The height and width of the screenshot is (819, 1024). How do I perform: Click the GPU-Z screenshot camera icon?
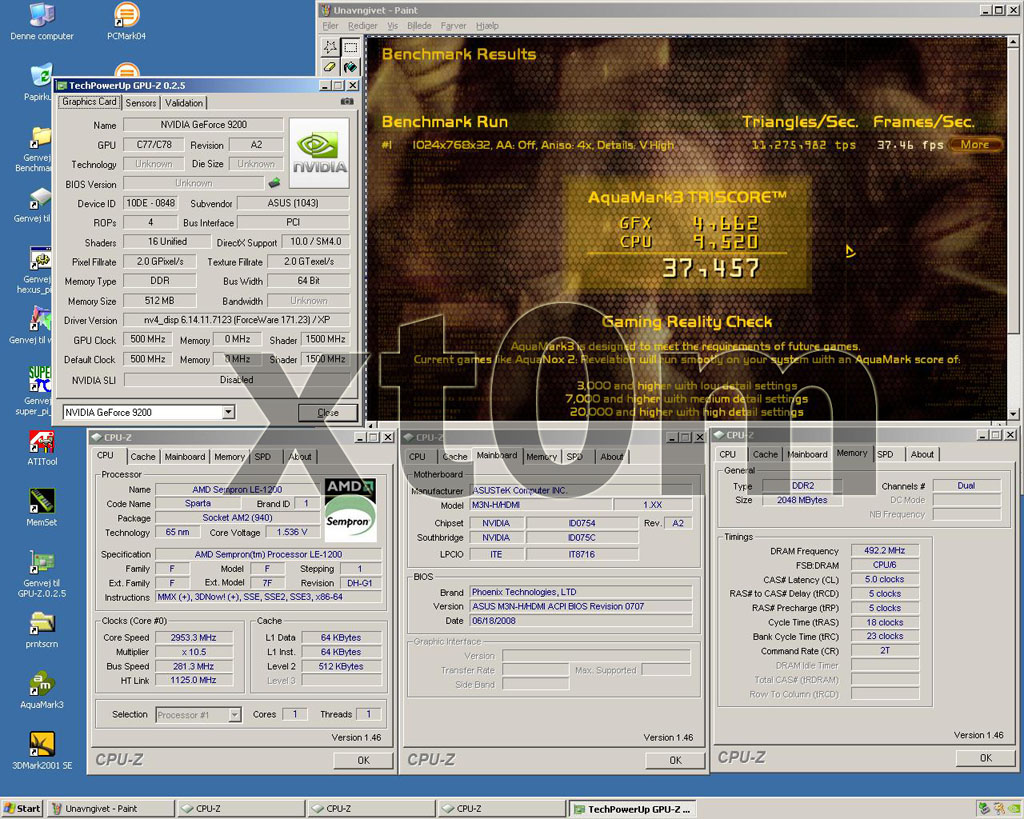[x=347, y=102]
